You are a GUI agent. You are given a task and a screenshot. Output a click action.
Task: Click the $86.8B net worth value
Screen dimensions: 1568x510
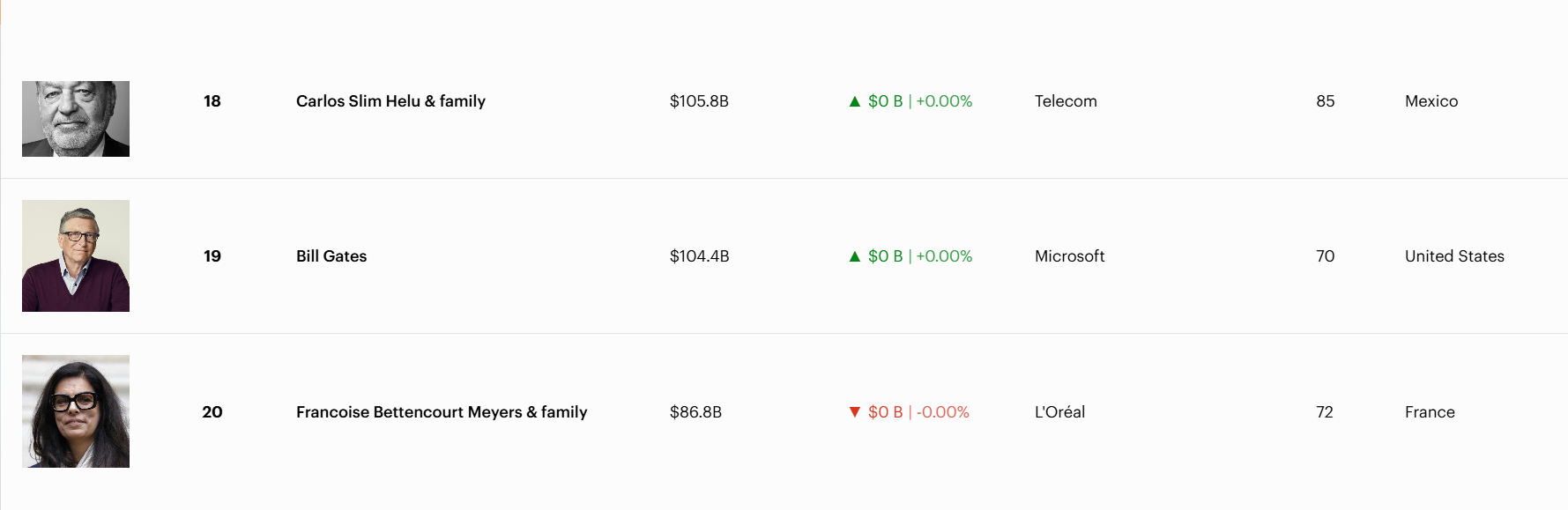pyautogui.click(x=695, y=412)
